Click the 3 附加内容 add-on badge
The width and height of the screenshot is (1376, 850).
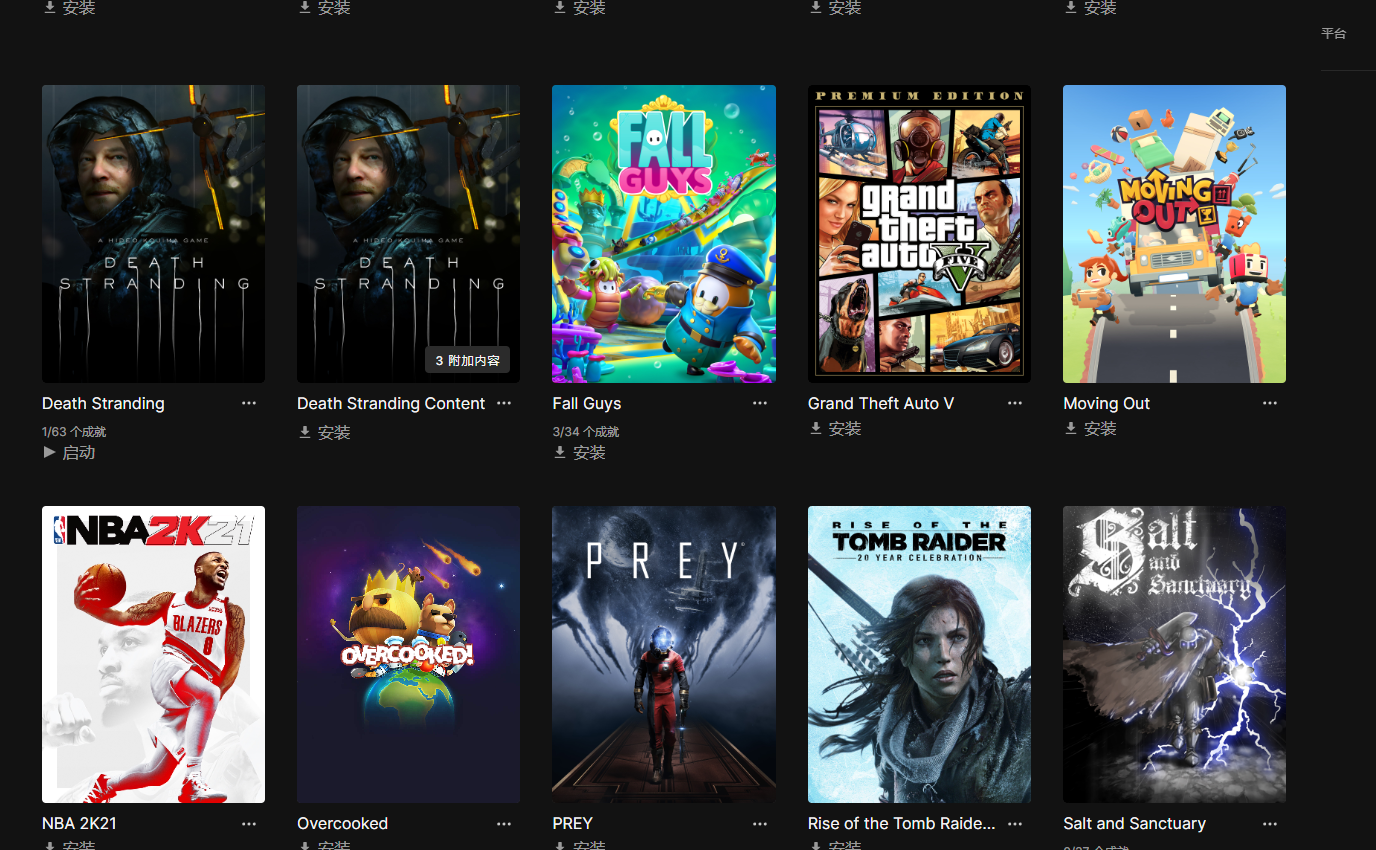(x=467, y=360)
